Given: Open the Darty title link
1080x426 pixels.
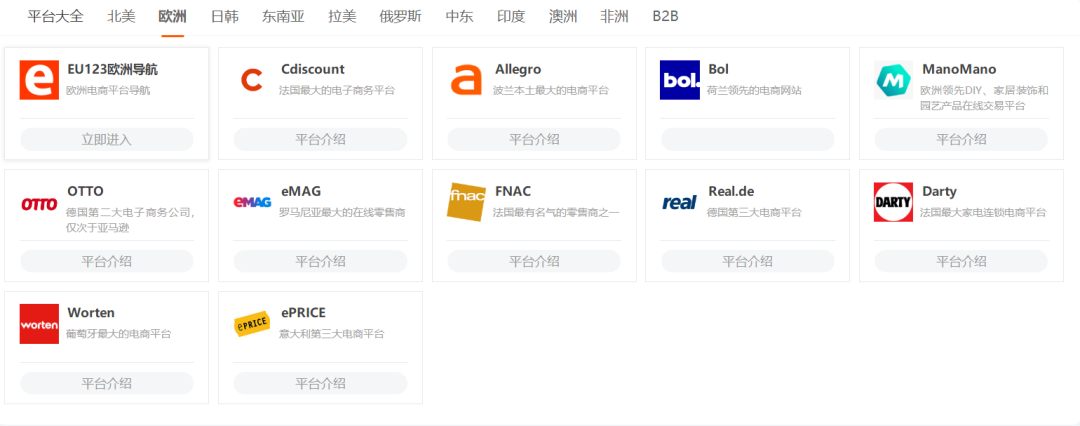Looking at the screenshot, I should click(939, 192).
